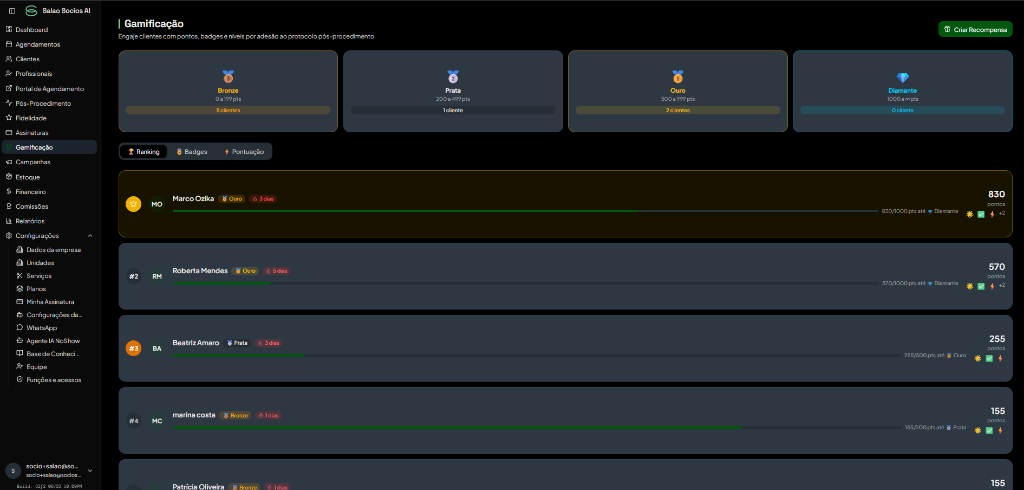This screenshot has width=1024, height=490.
Task: Click the Financeiro dollar icon
Action: pyautogui.click(x=8, y=192)
